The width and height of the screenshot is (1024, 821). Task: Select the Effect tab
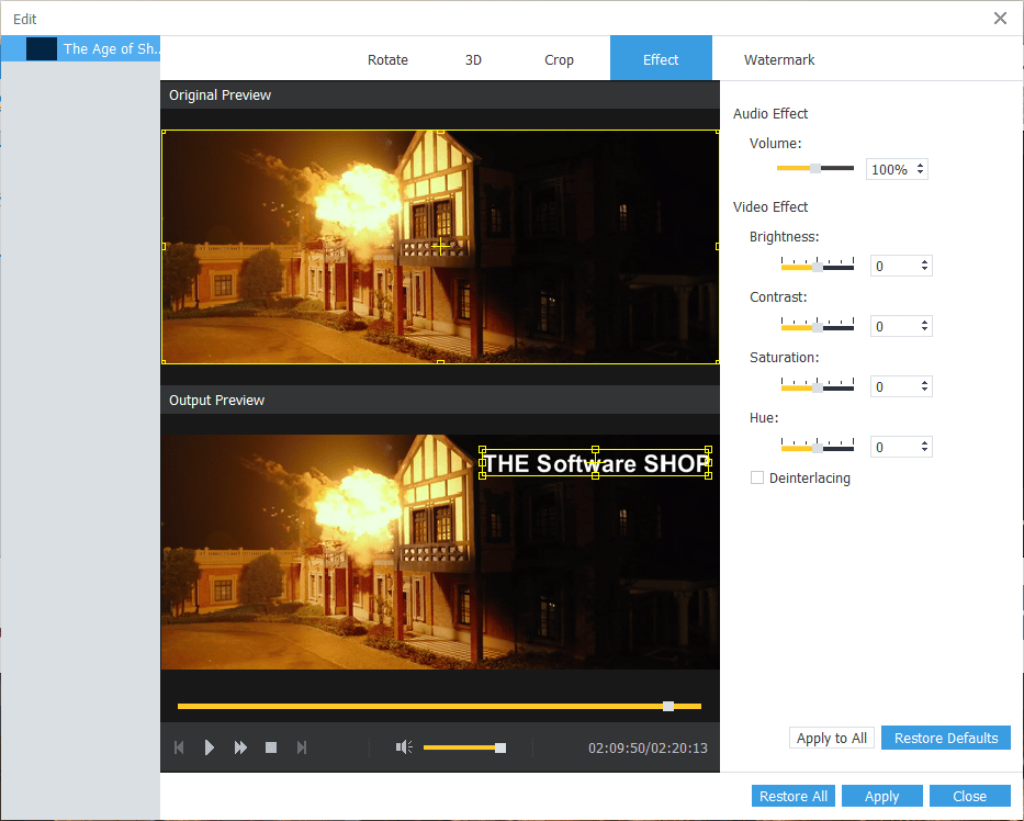(x=661, y=58)
